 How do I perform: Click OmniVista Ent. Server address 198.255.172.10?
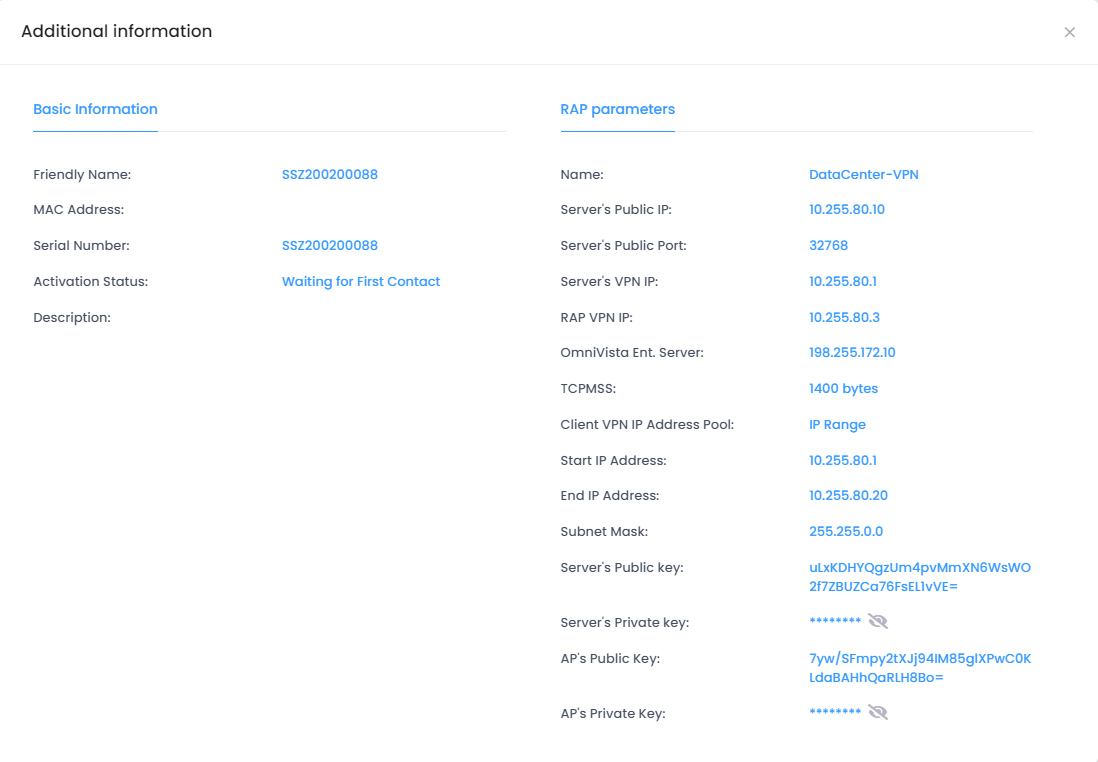(x=852, y=353)
